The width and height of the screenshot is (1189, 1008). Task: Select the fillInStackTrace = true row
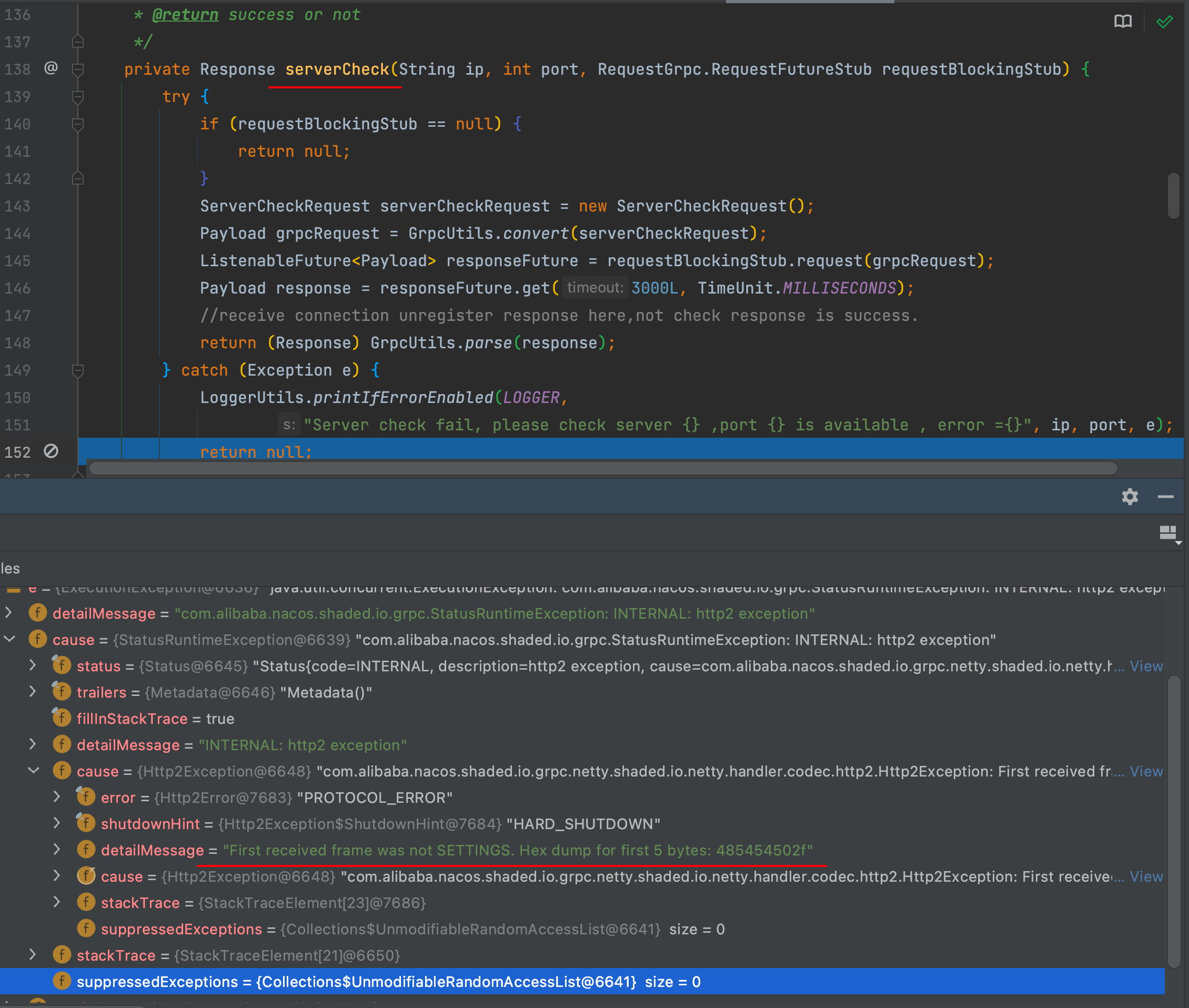coord(583,719)
